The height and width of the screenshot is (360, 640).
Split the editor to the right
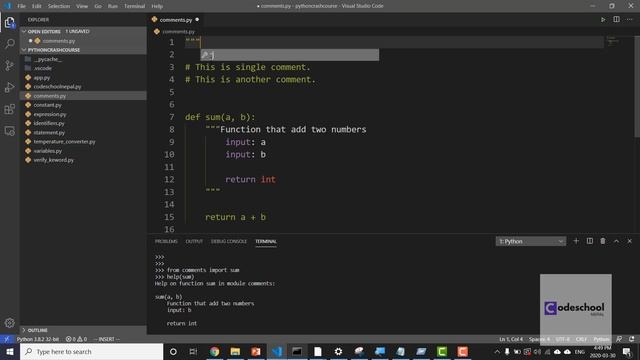click(x=616, y=20)
